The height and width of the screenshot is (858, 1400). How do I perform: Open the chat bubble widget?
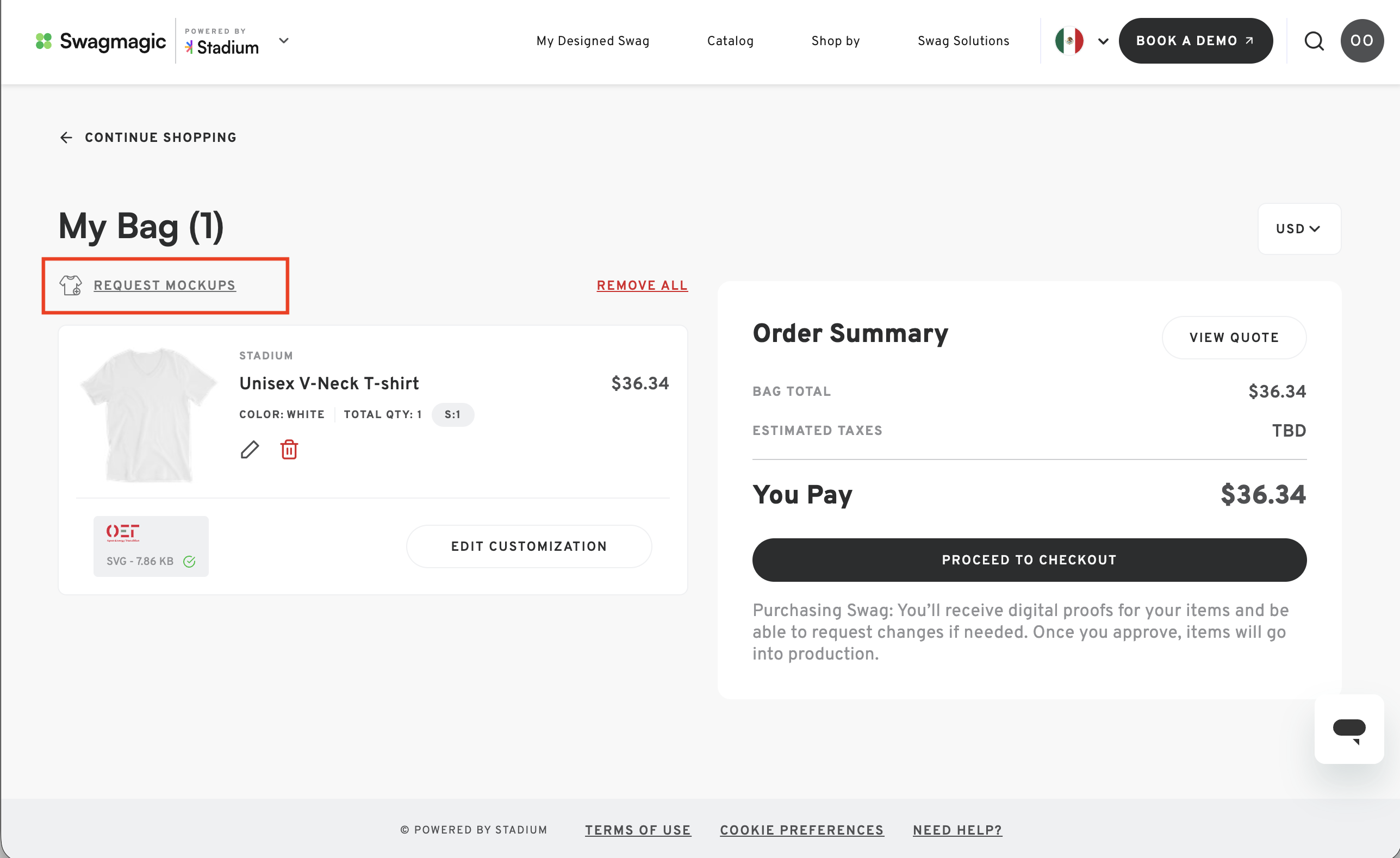(1349, 730)
